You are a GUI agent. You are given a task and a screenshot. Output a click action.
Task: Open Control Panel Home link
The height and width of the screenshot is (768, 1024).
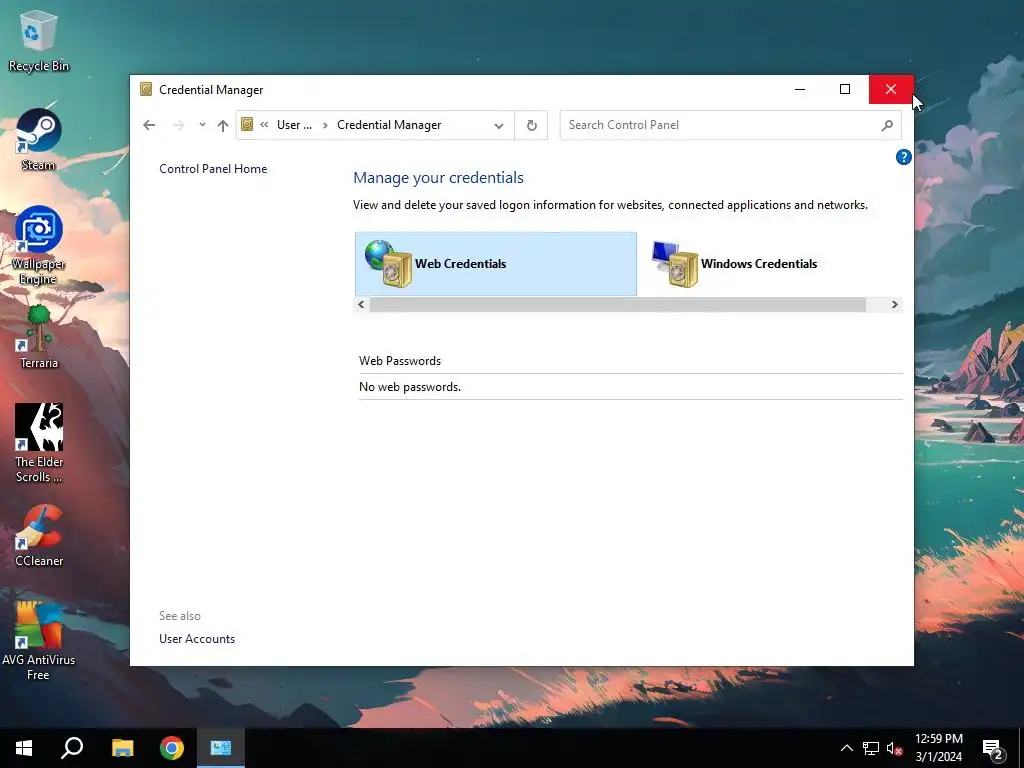pos(213,168)
